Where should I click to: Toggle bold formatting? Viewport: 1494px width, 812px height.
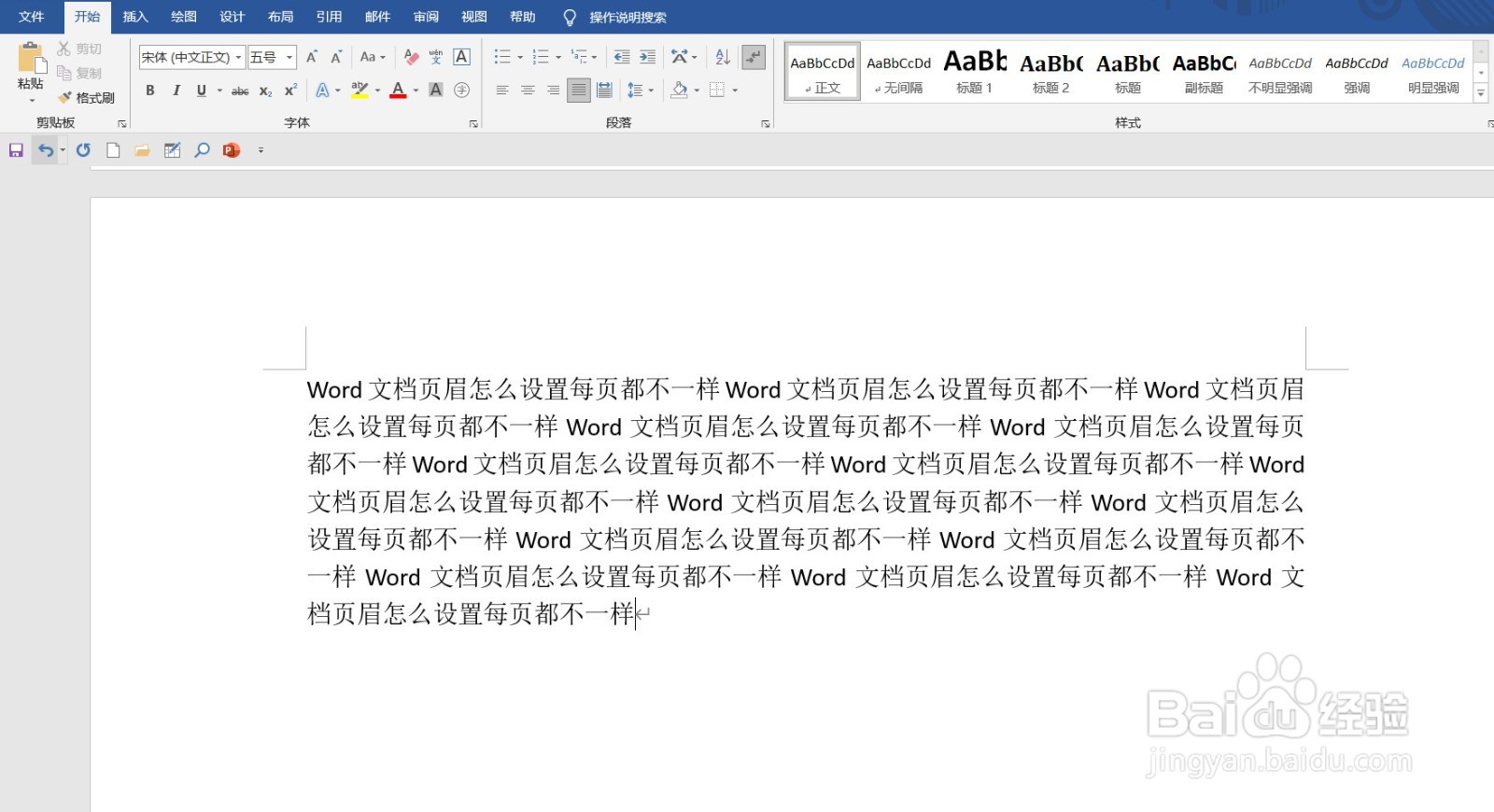click(149, 91)
